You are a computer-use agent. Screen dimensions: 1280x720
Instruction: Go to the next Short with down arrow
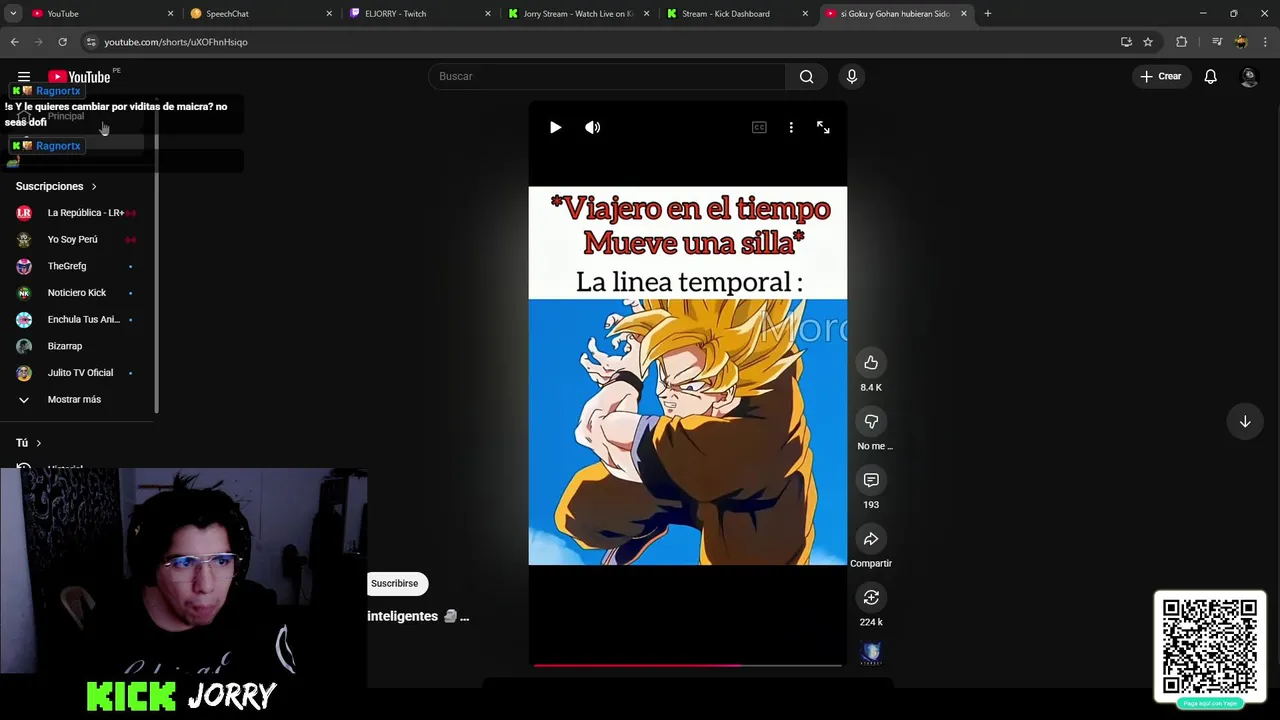(x=1245, y=422)
